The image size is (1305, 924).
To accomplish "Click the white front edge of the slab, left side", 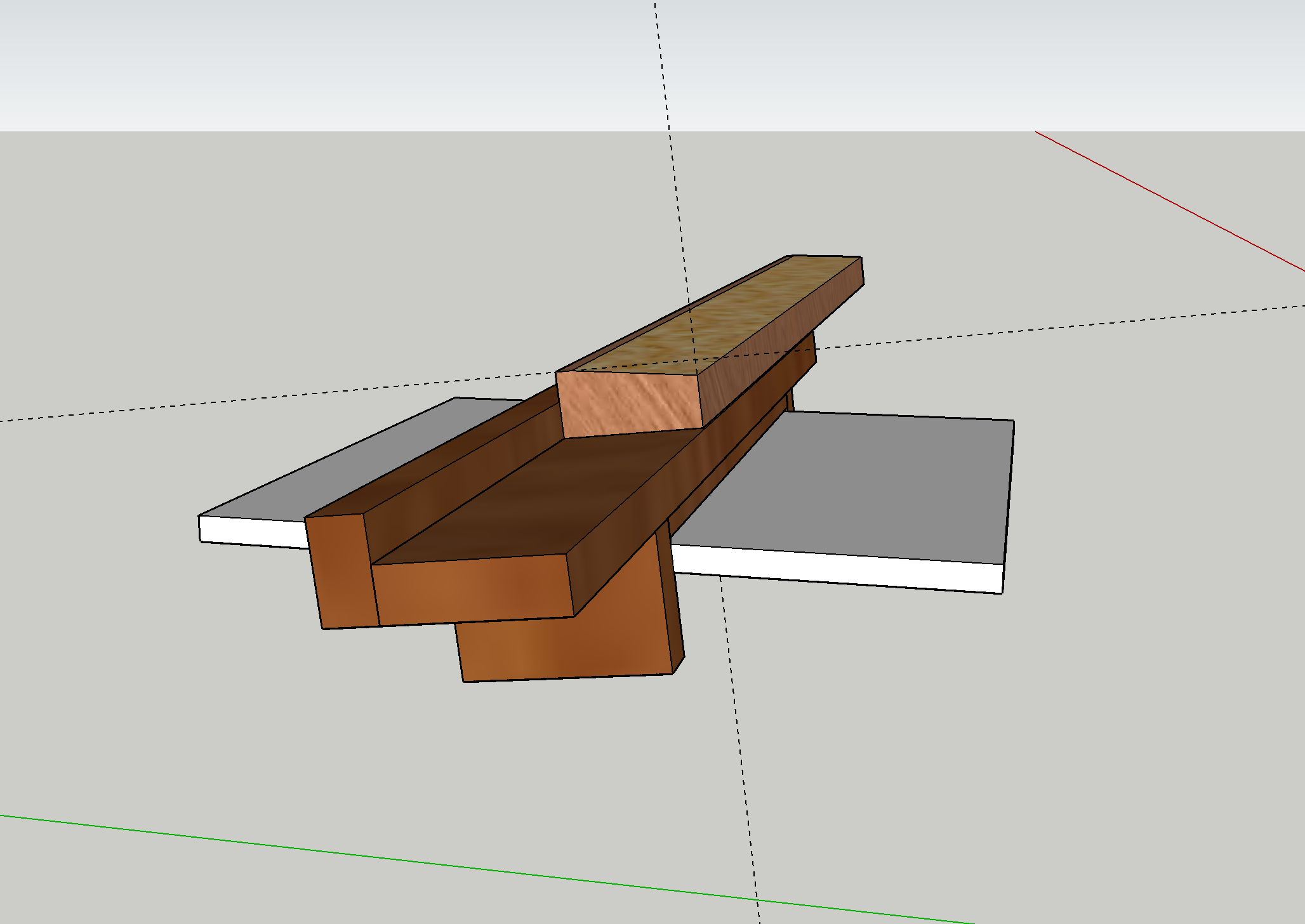I will point(254,532).
